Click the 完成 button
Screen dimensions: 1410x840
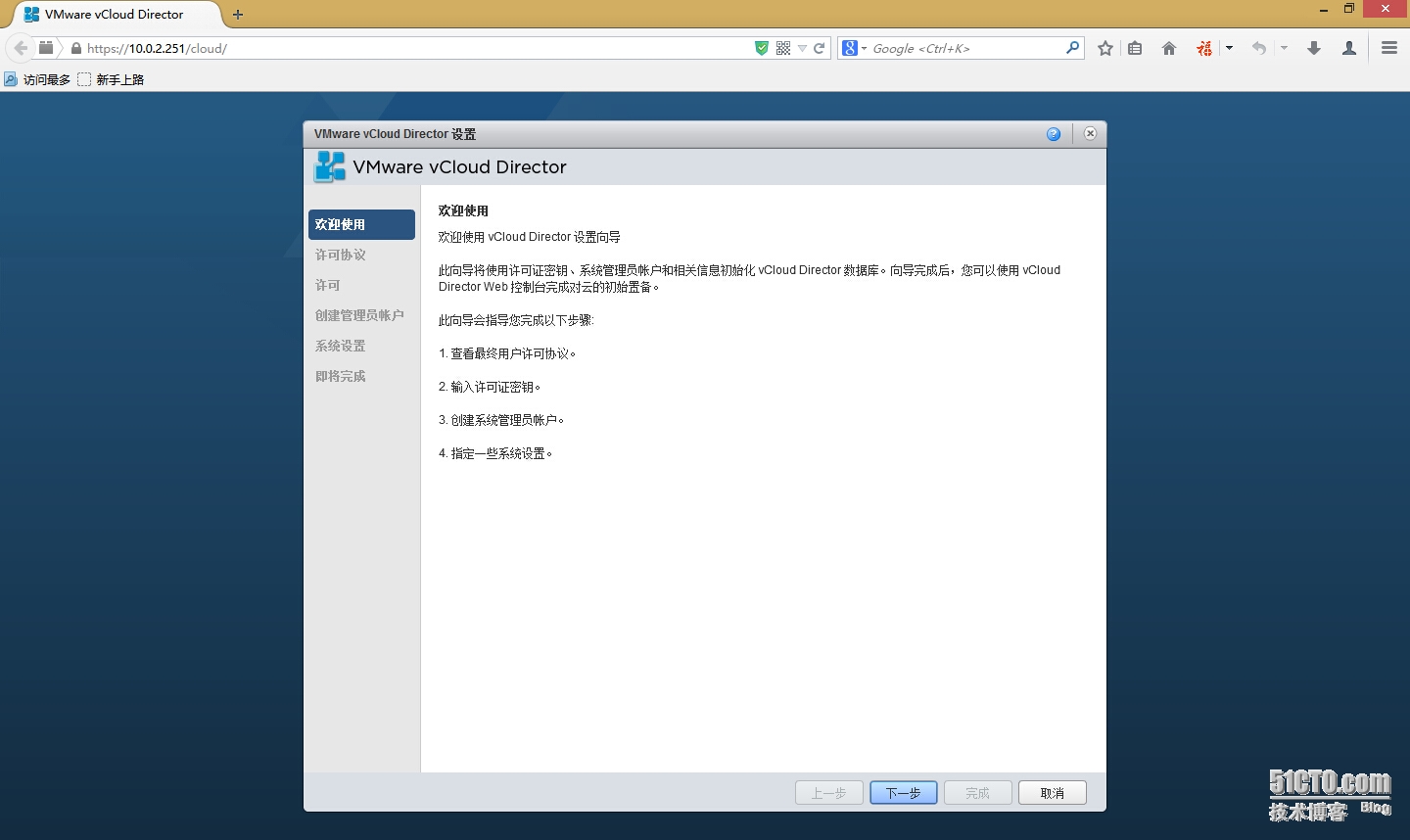978,793
